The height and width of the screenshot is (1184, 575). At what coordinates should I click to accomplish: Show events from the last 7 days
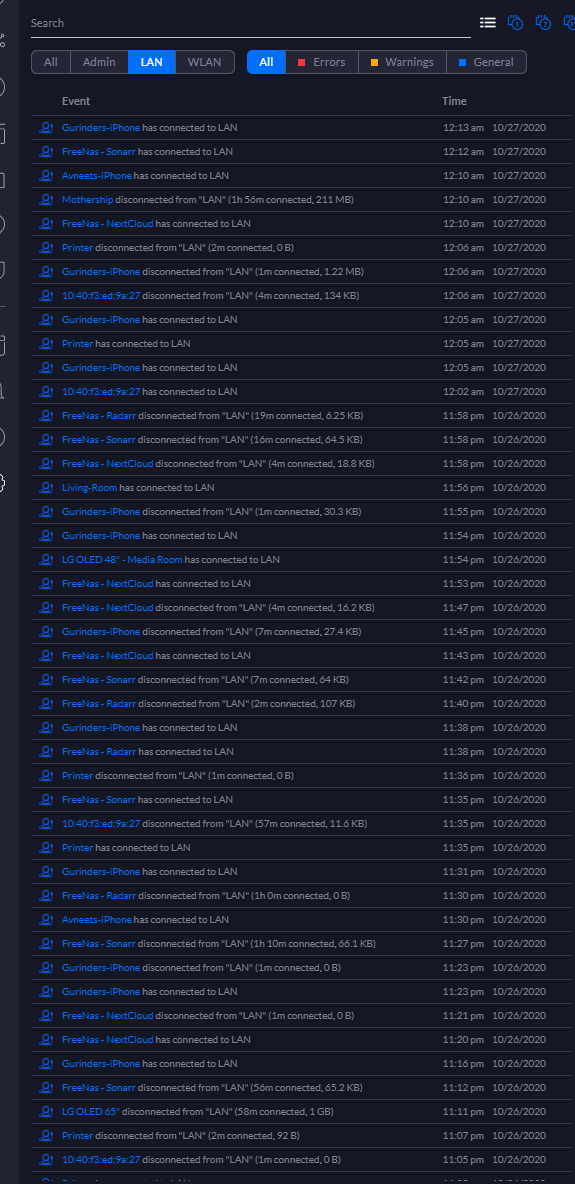tap(543, 23)
